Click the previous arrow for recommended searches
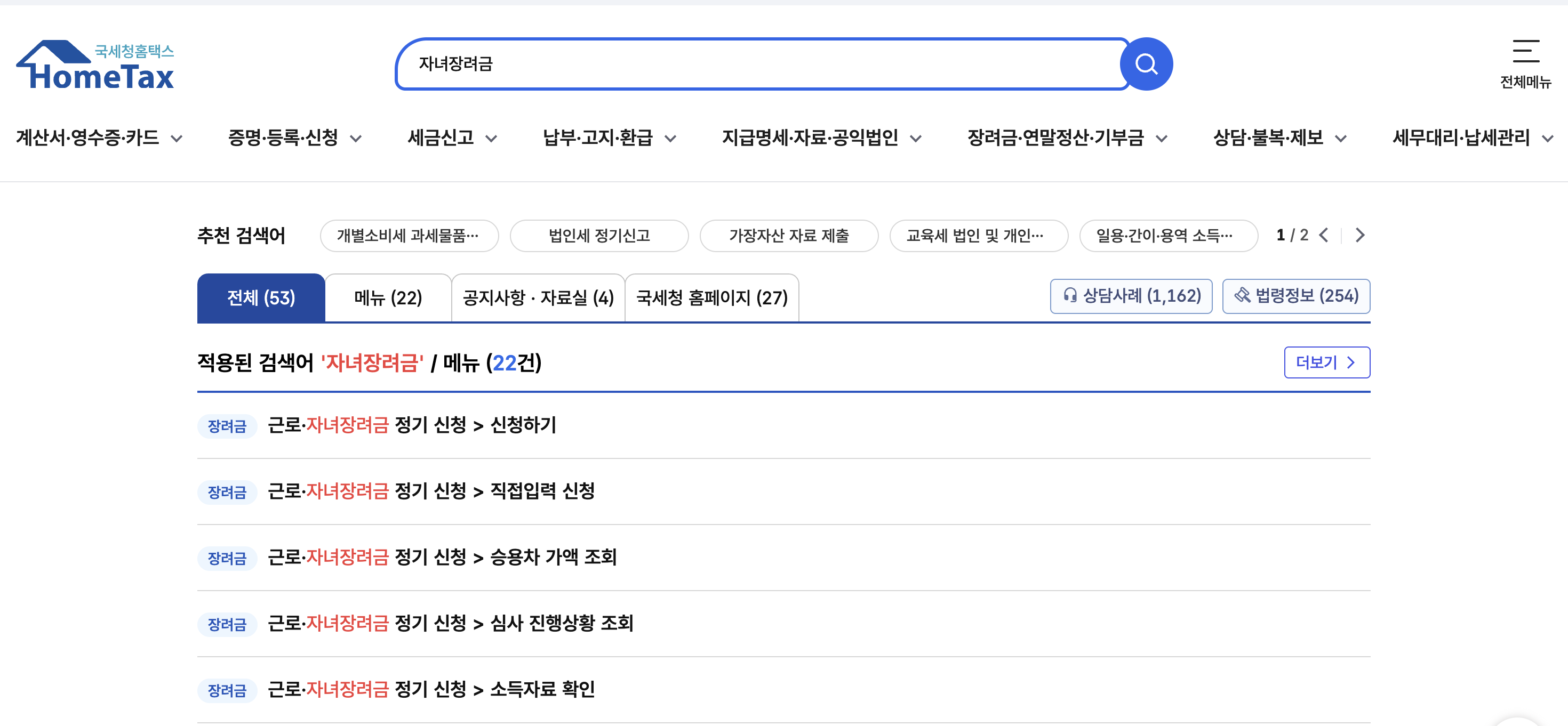Screen dimensions: 1568x726 point(1323,236)
